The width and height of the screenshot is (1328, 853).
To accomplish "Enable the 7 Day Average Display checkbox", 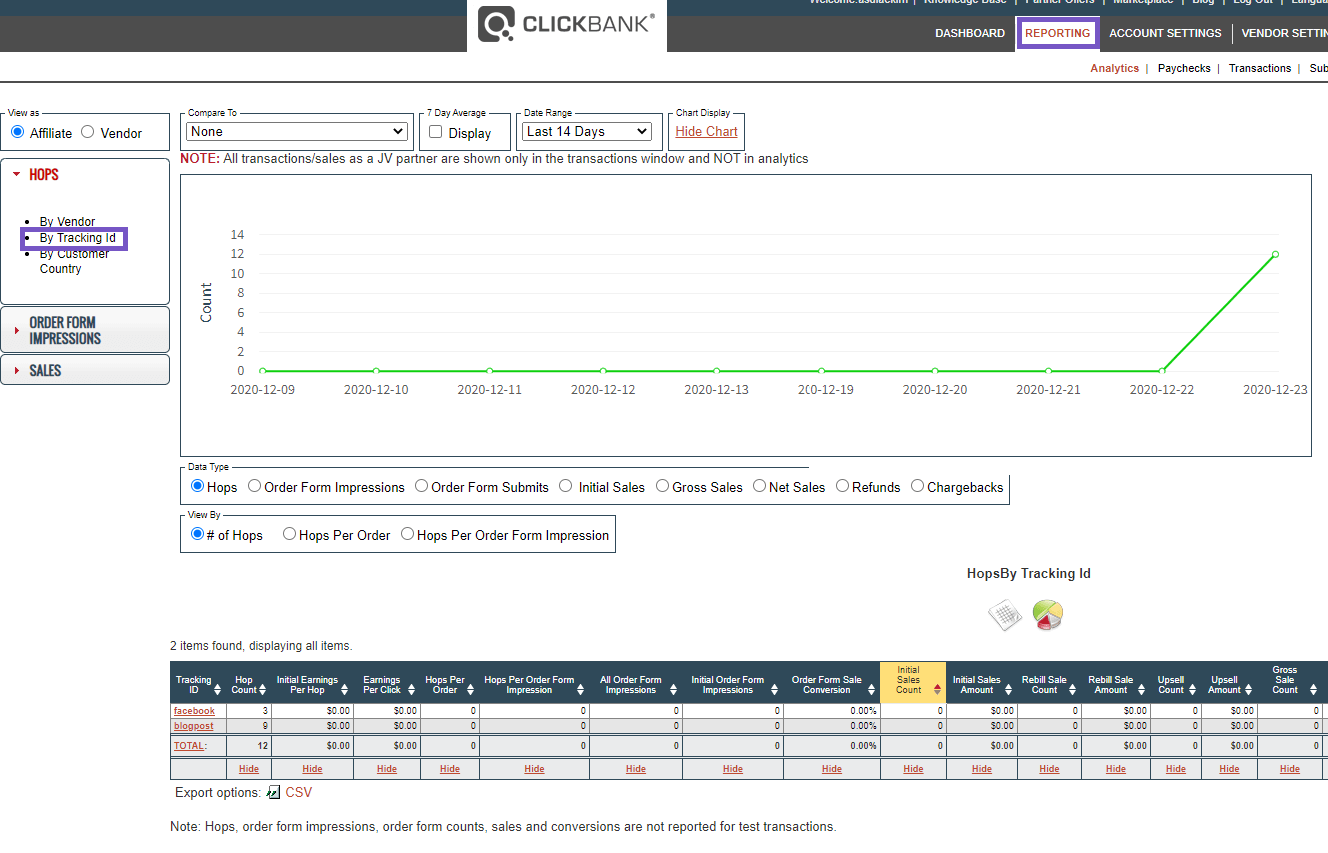I will (x=436, y=132).
